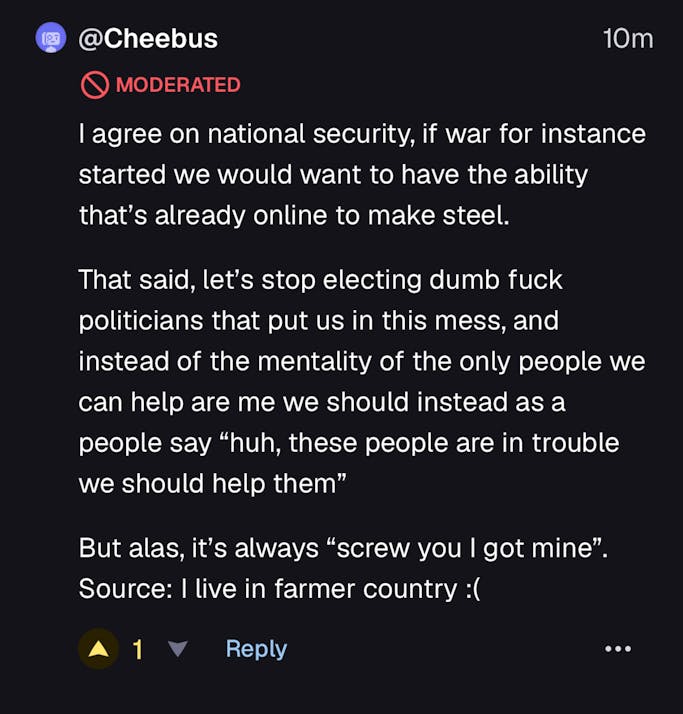Click the "Source: I live in farmer country" line
Viewport: 683px width, 714px height.
click(268, 588)
